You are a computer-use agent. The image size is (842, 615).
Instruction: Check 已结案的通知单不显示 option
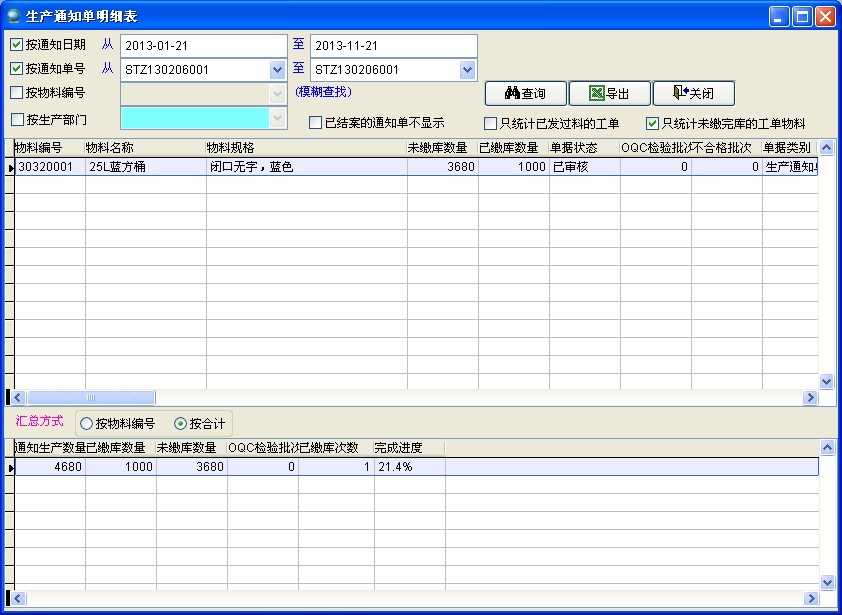[316, 123]
